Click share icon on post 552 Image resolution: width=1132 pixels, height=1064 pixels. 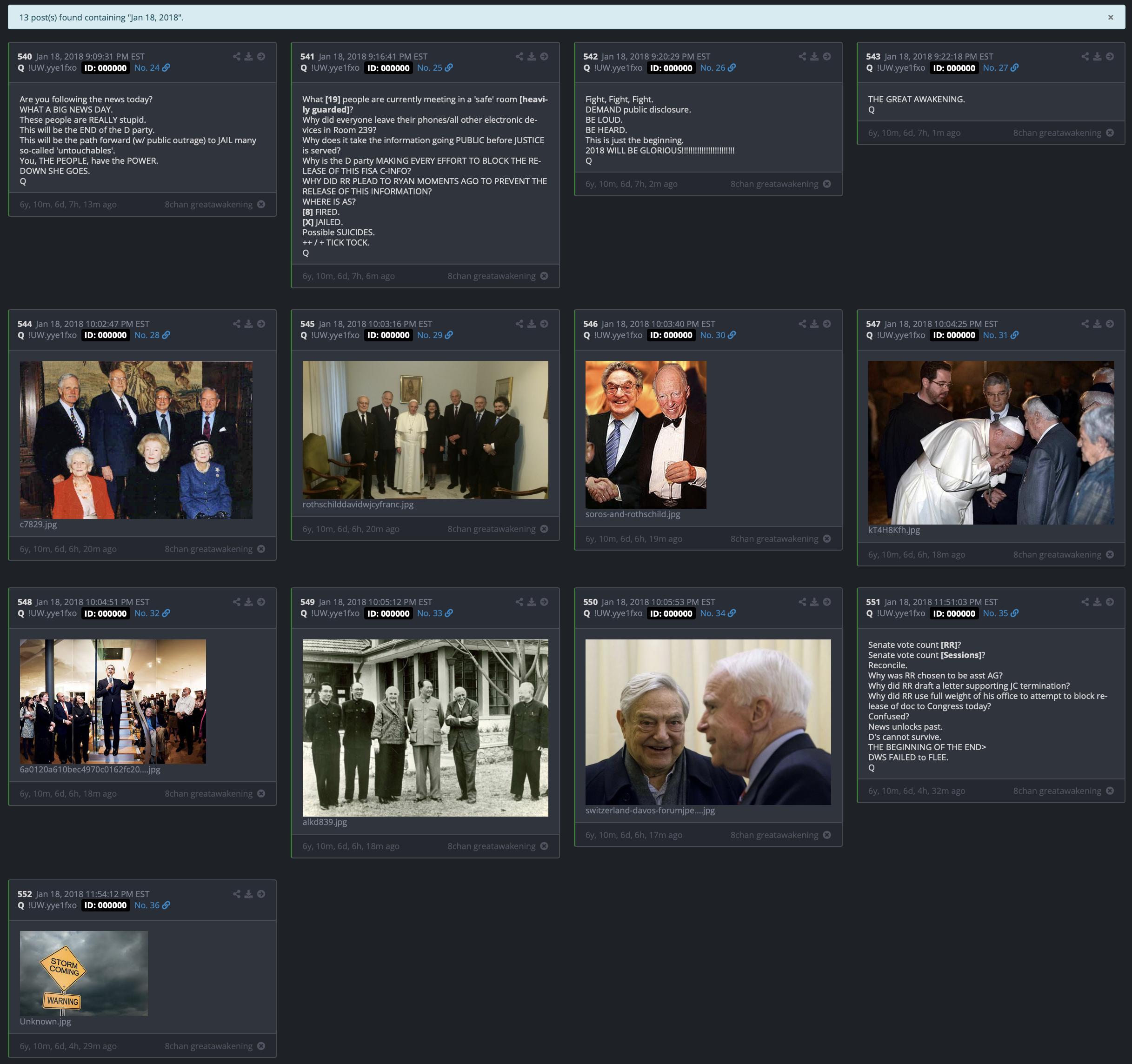[x=236, y=894]
